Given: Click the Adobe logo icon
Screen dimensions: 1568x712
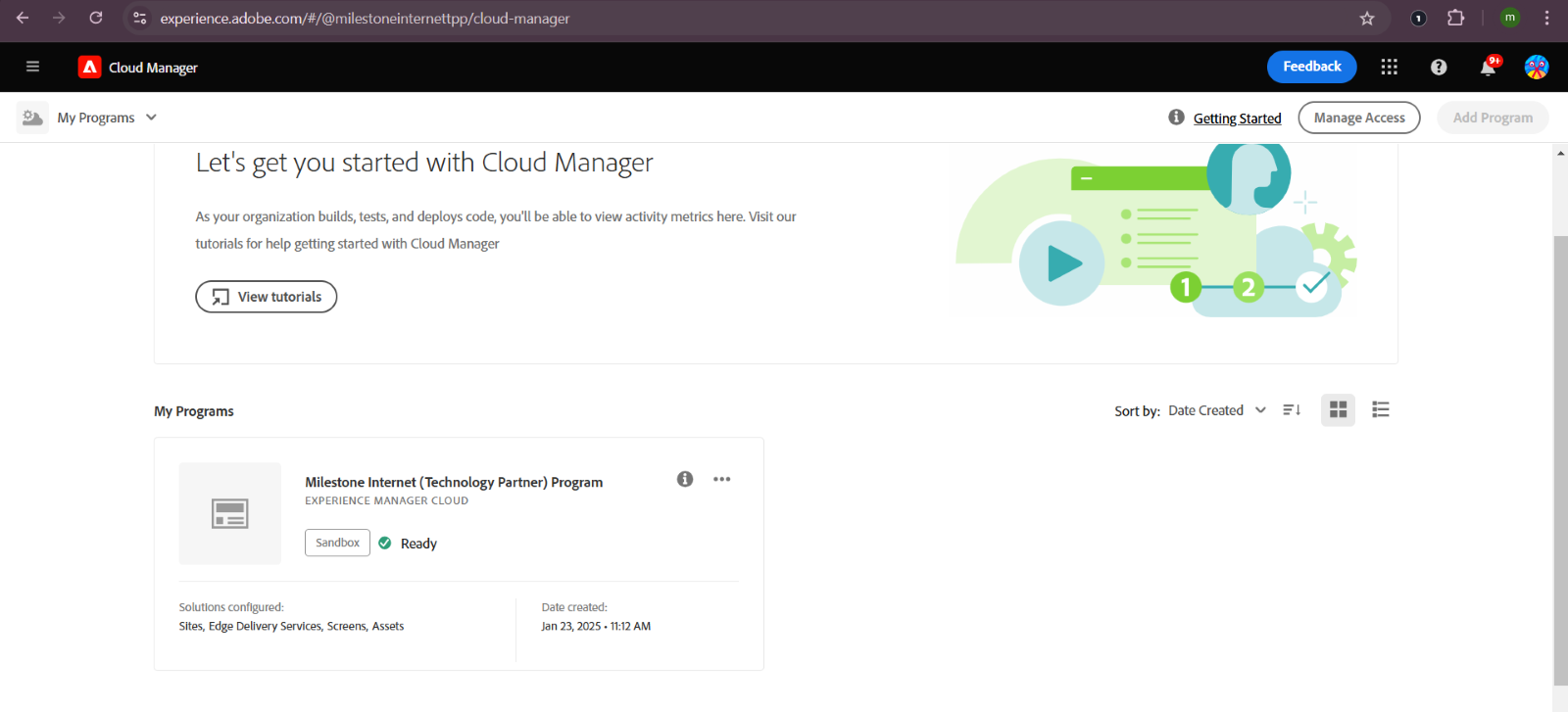Looking at the screenshot, I should 89,67.
